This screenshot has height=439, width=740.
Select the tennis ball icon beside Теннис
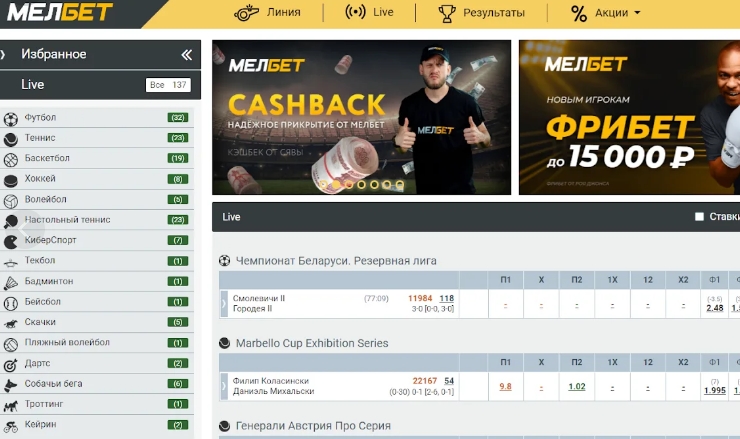click(10, 139)
